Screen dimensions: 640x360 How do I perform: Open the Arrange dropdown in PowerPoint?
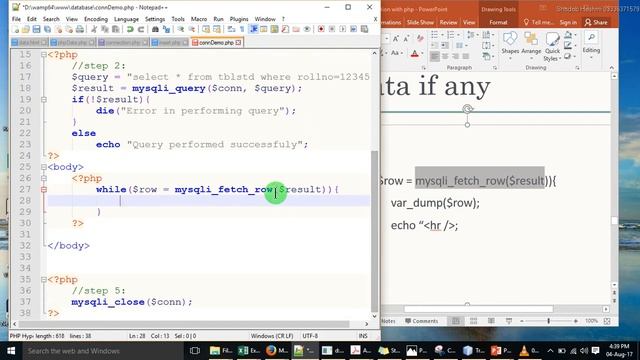click(x=531, y=46)
